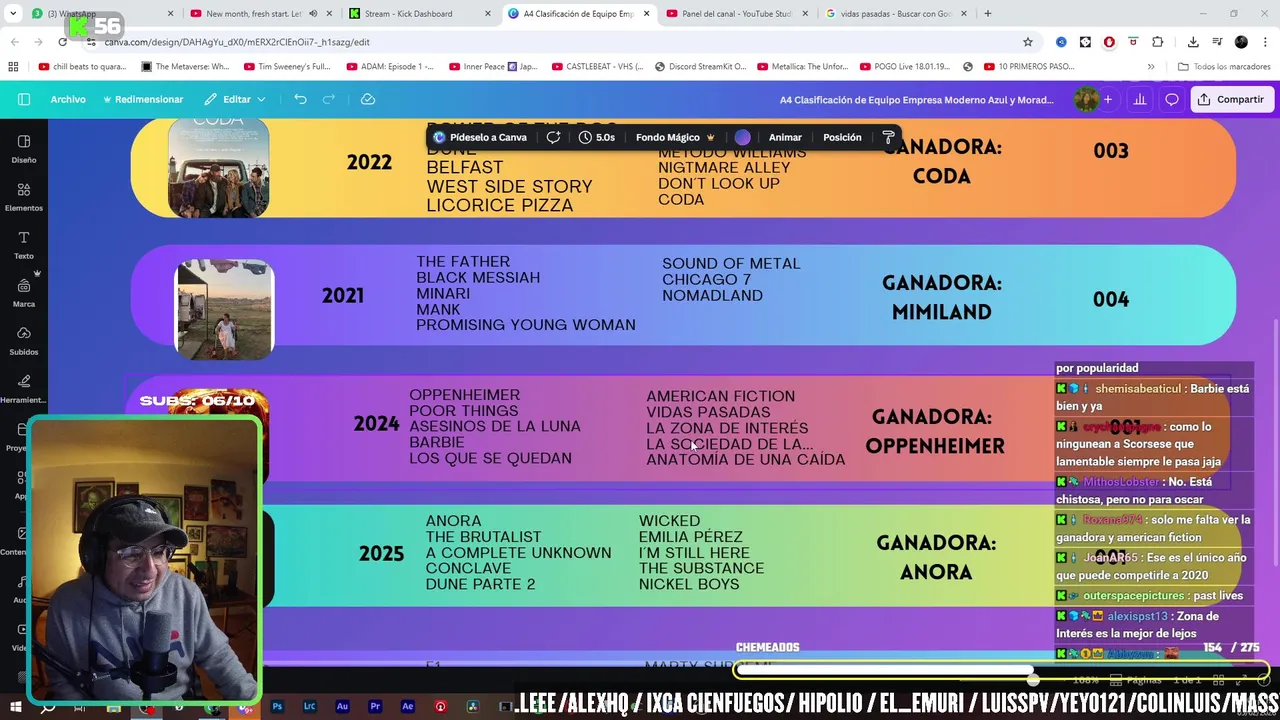Screen dimensions: 1280x720
Task: Open the Chrome extensions puzzle icon
Action: [x=1157, y=42]
